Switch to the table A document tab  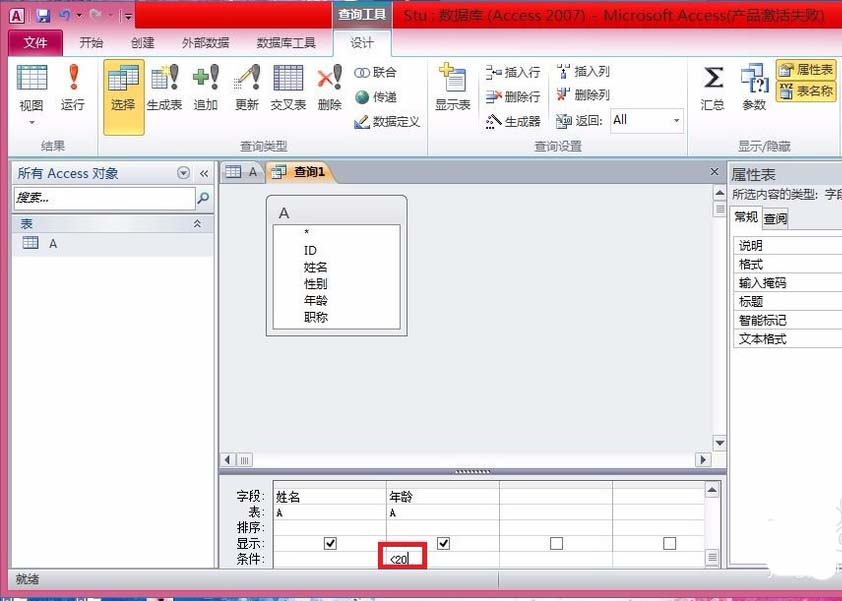242,172
